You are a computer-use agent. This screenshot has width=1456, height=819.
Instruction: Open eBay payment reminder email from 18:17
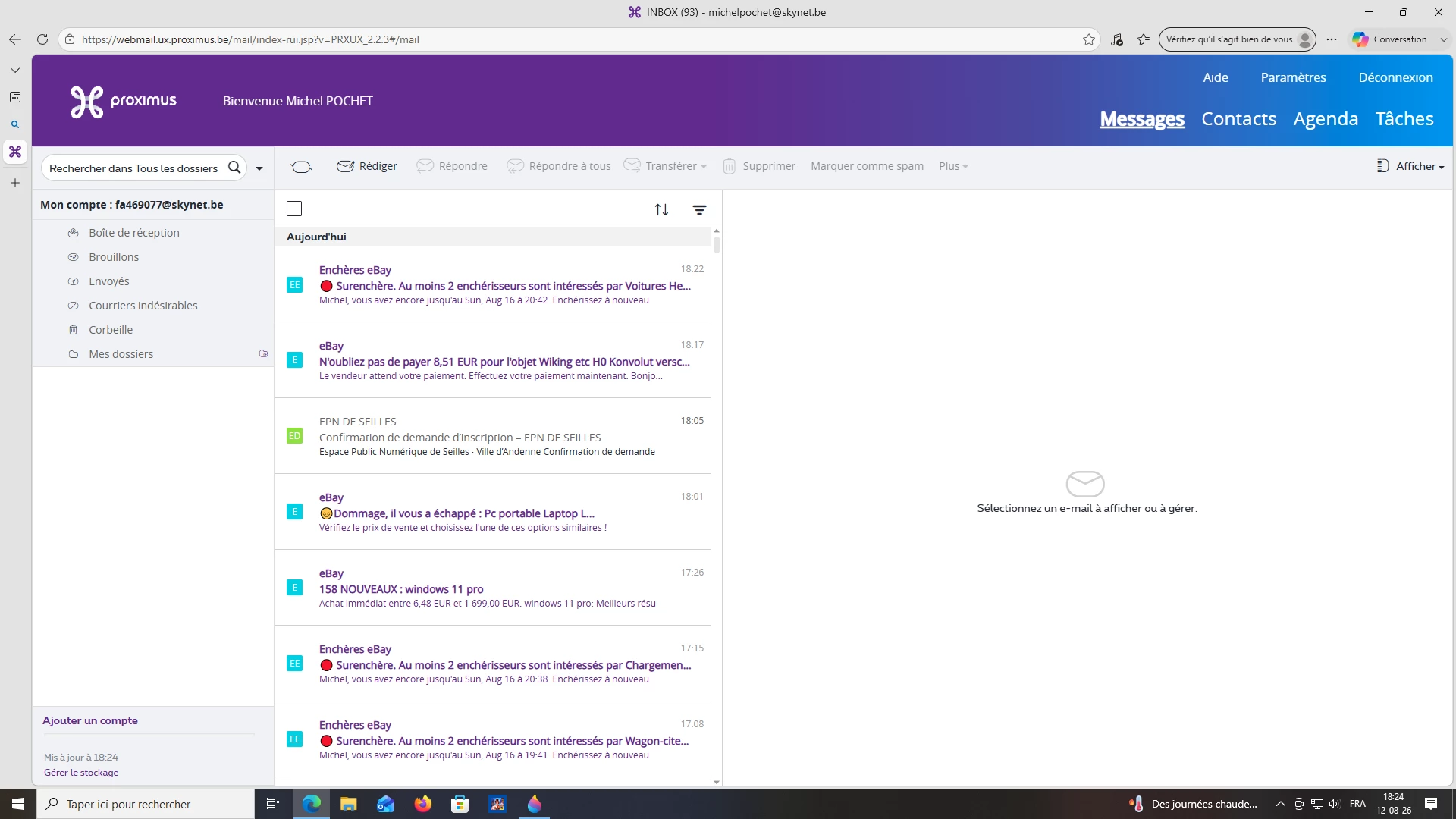coord(493,360)
